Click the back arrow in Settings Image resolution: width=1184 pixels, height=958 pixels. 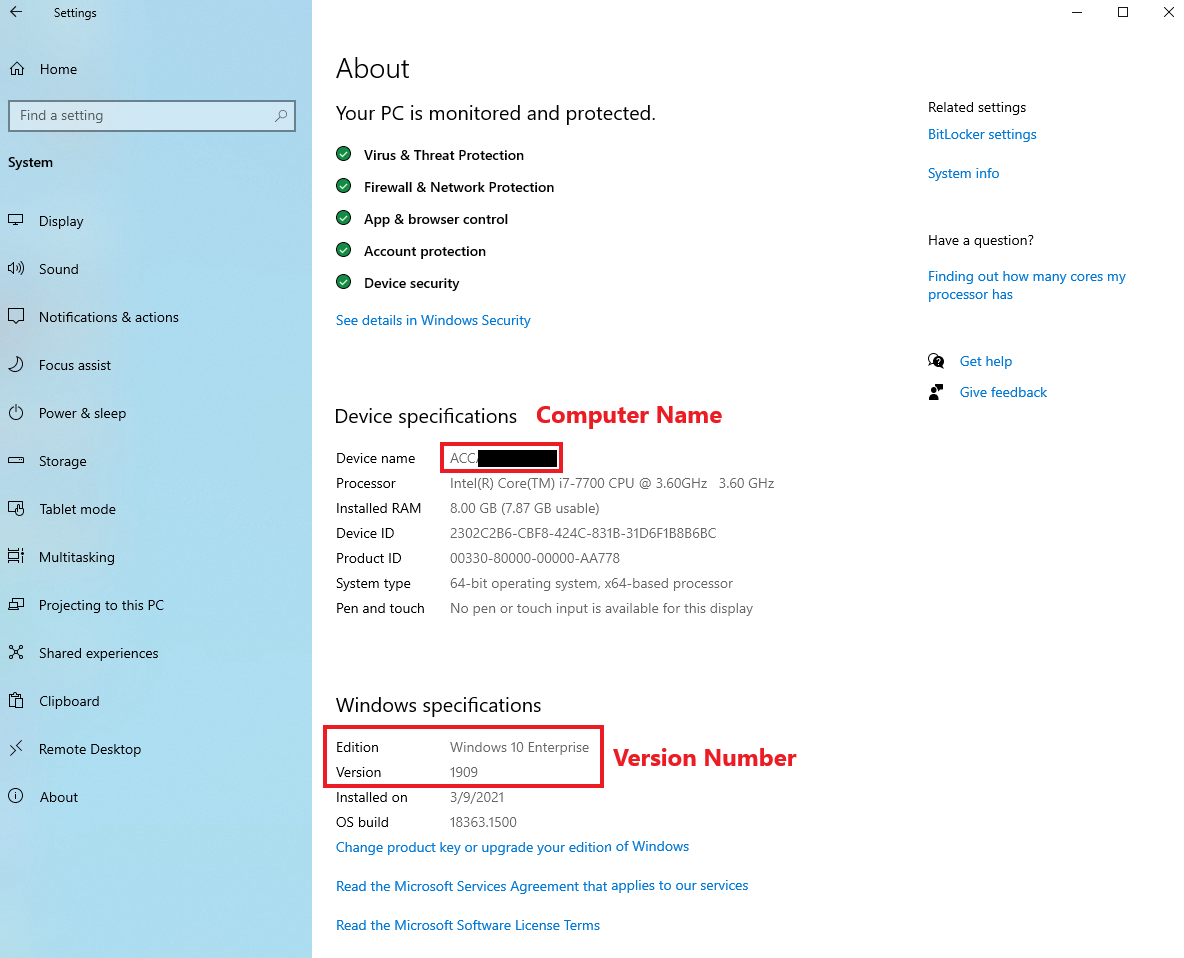pyautogui.click(x=16, y=12)
